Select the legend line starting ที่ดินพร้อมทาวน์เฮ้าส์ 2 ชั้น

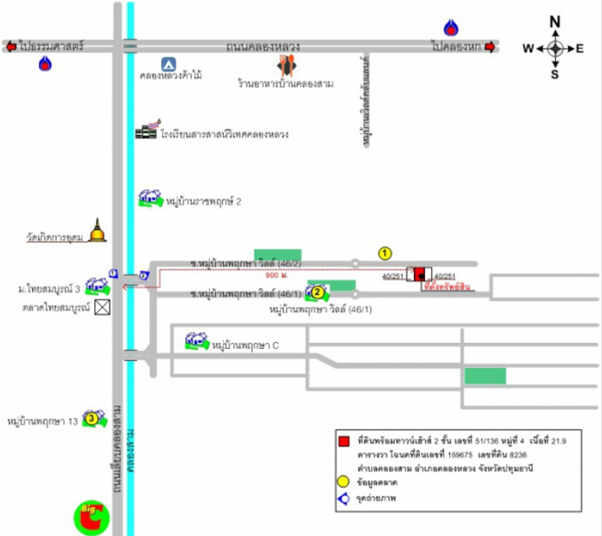[462, 441]
